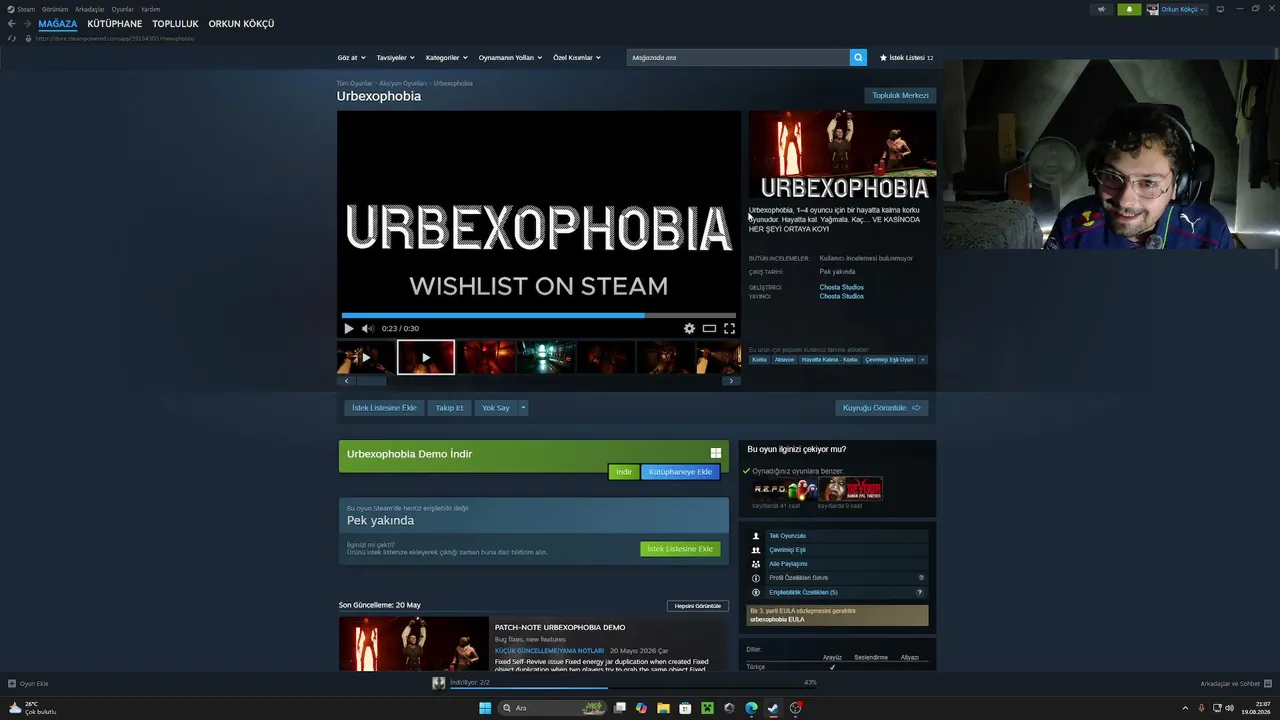Open help for Profil Özellikleri Sınırlı
This screenshot has height=720, width=1280.
click(921, 578)
